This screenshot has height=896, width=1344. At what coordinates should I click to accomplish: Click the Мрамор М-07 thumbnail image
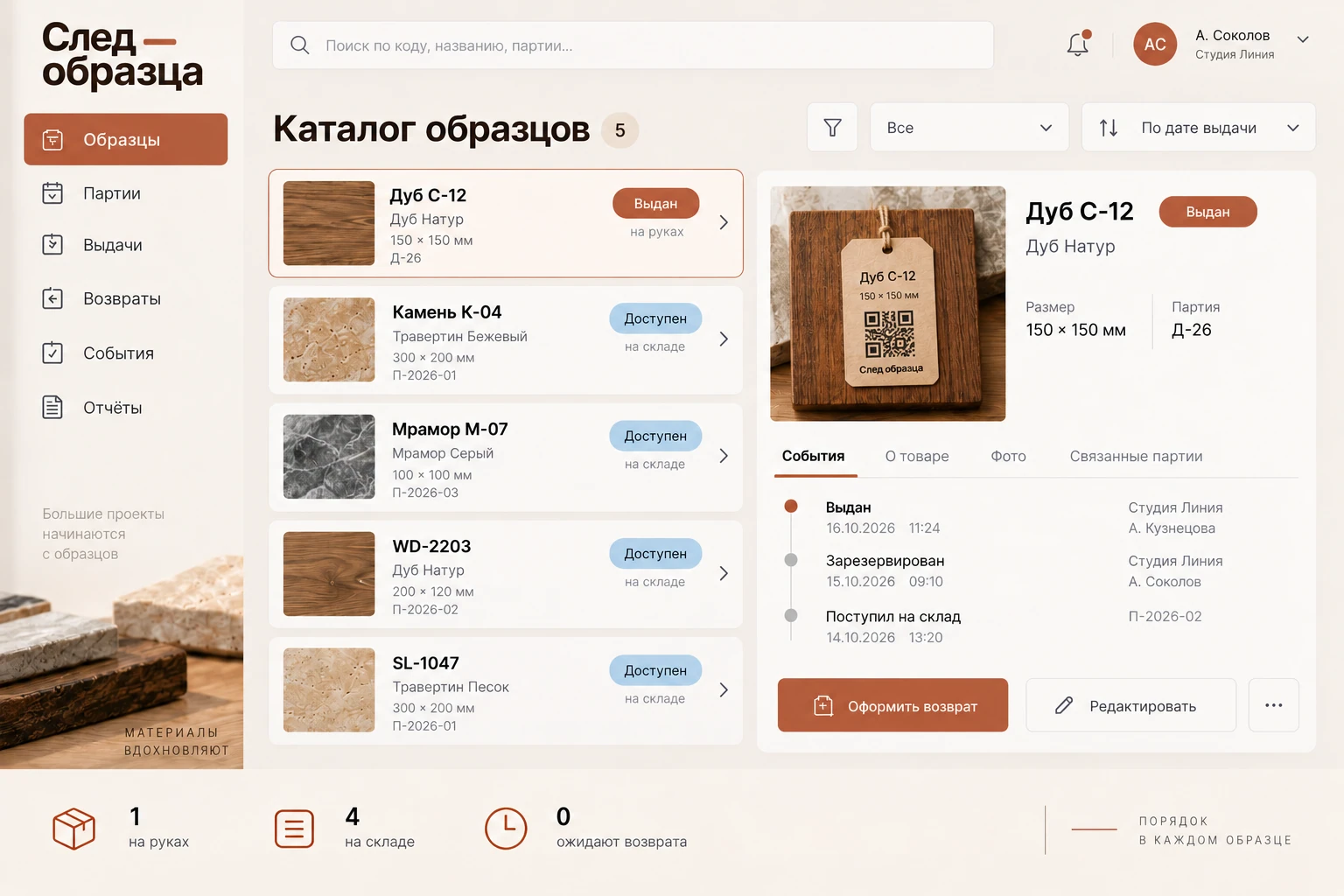[x=329, y=457]
